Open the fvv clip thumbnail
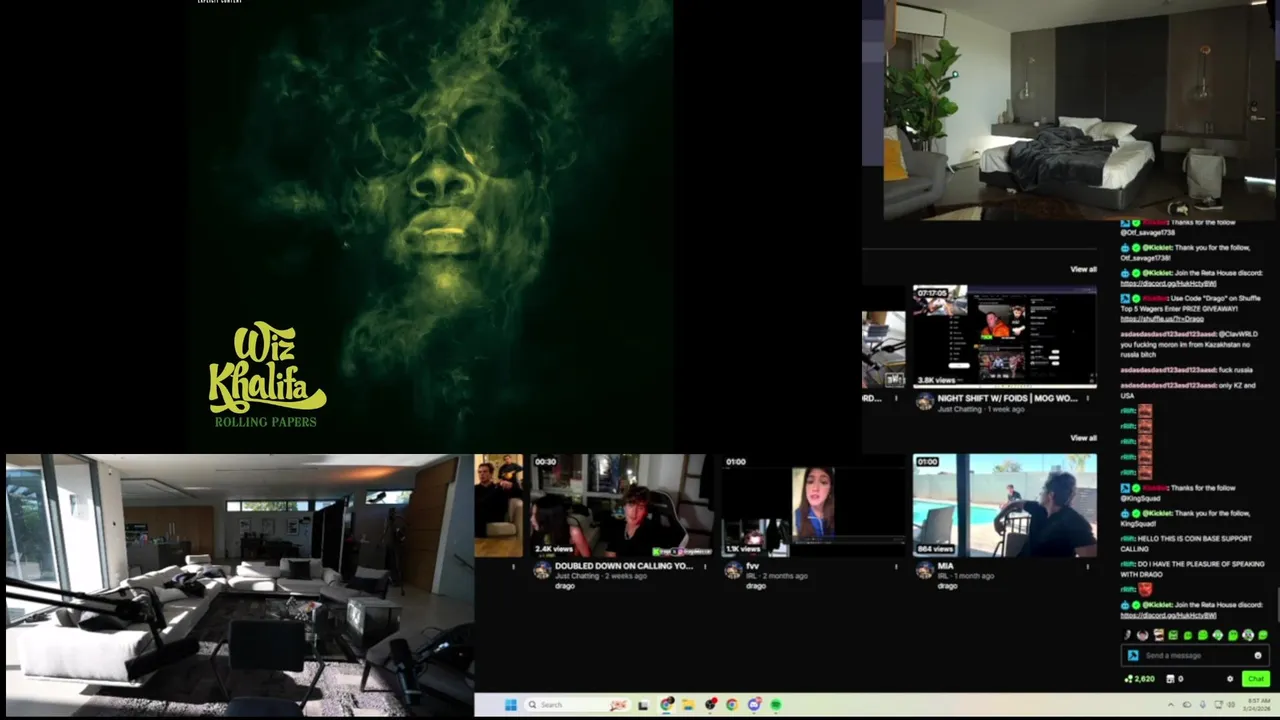This screenshot has height=720, width=1280. 813,505
